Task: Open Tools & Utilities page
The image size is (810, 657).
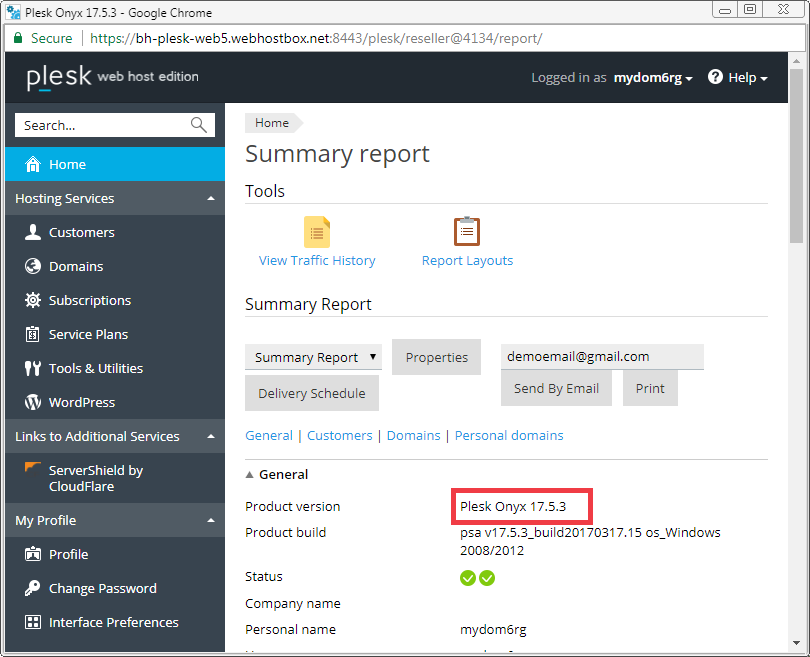Action: [115, 368]
